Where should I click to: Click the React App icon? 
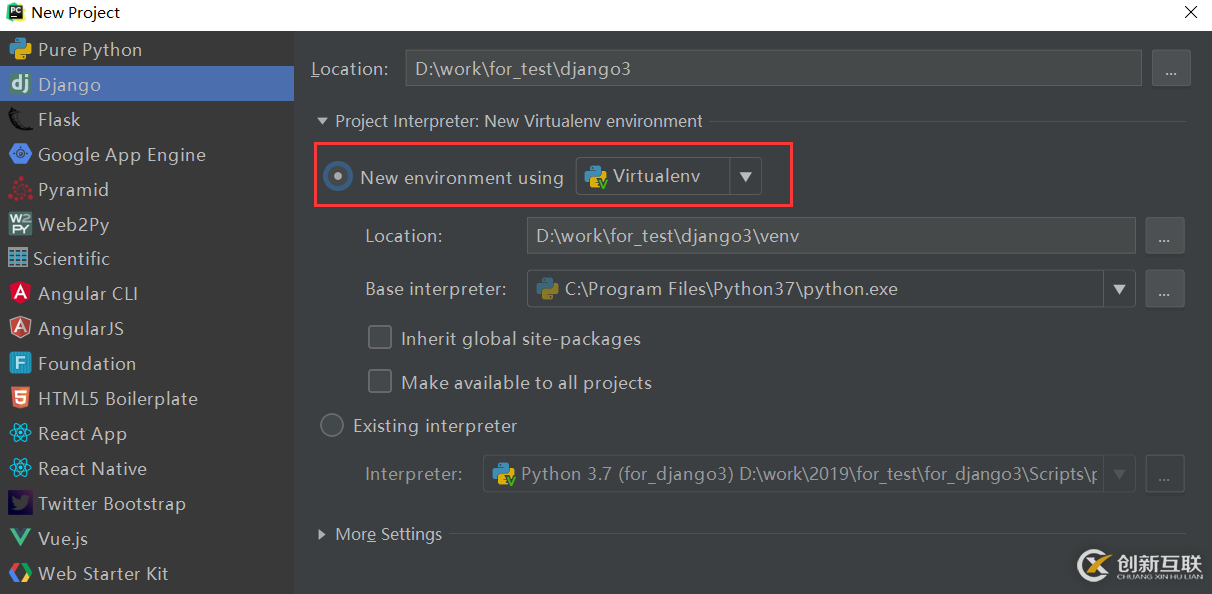pyautogui.click(x=19, y=433)
